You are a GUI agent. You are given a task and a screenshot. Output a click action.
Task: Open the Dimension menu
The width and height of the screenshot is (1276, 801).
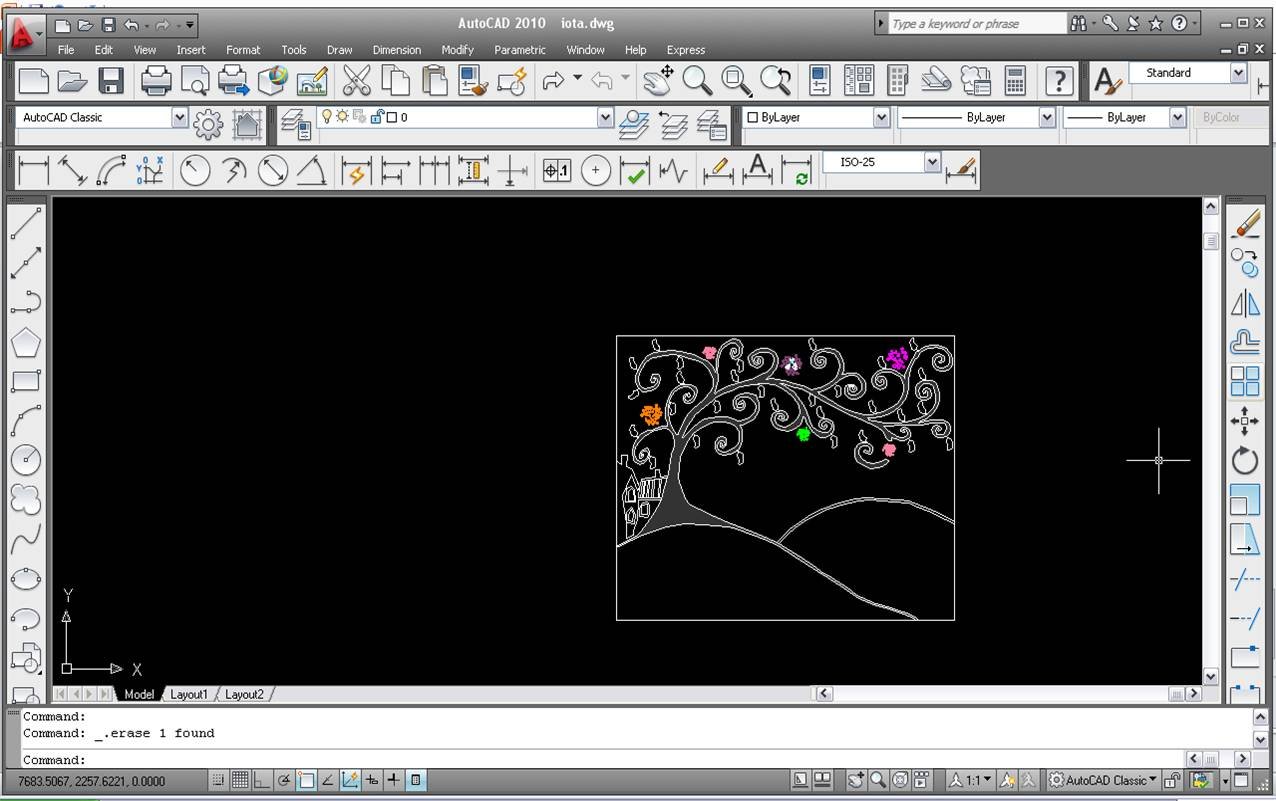(x=397, y=50)
